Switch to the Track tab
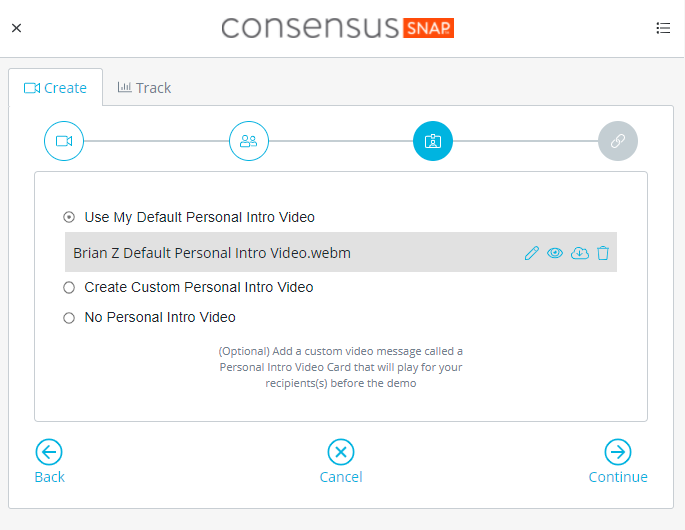Screen dimensions: 685x530 (144, 88)
